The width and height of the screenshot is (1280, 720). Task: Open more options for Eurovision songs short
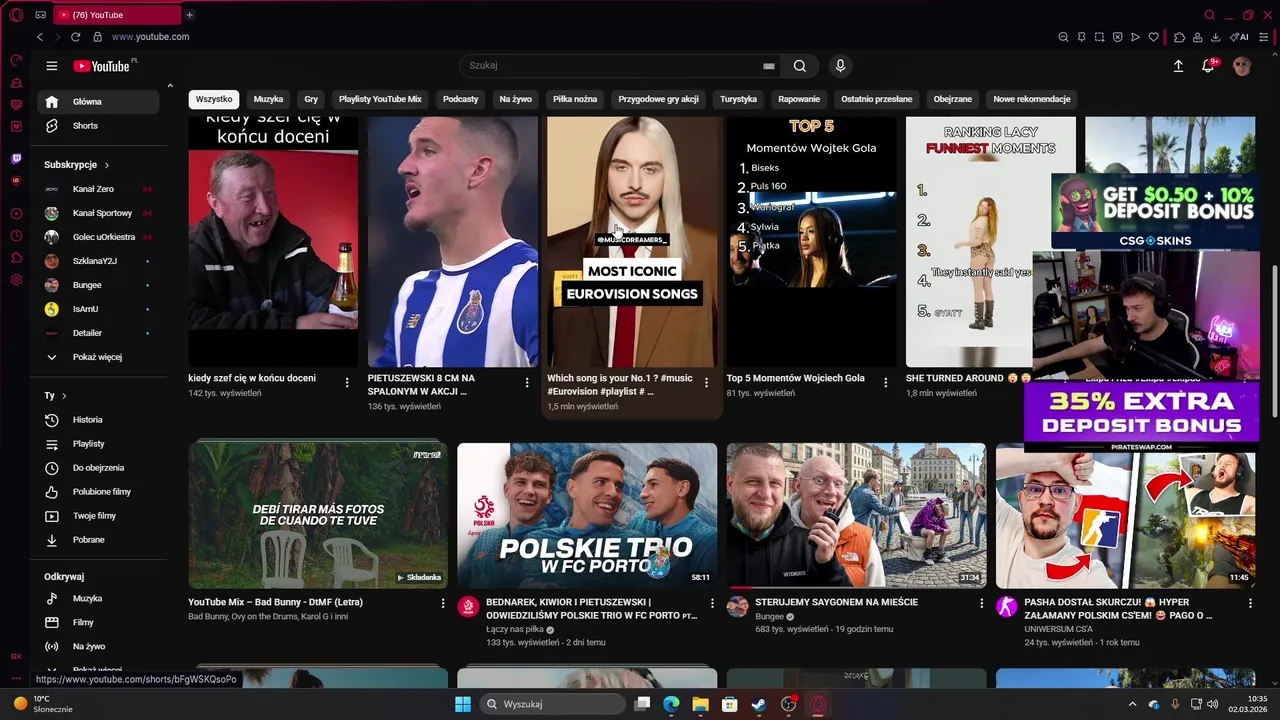(x=706, y=382)
